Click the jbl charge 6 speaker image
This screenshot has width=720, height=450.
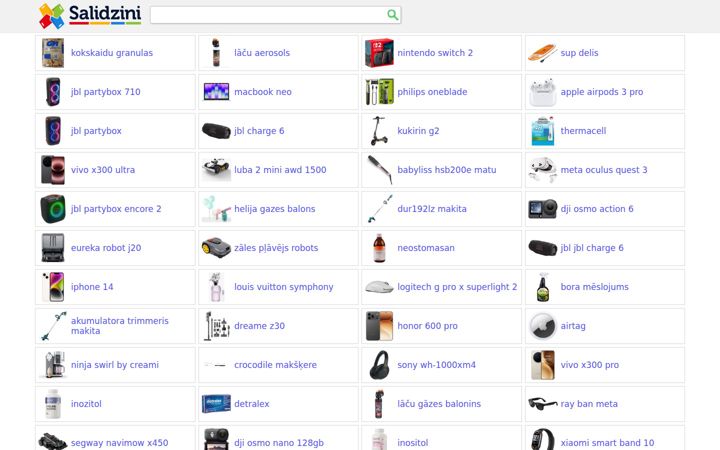(216, 131)
